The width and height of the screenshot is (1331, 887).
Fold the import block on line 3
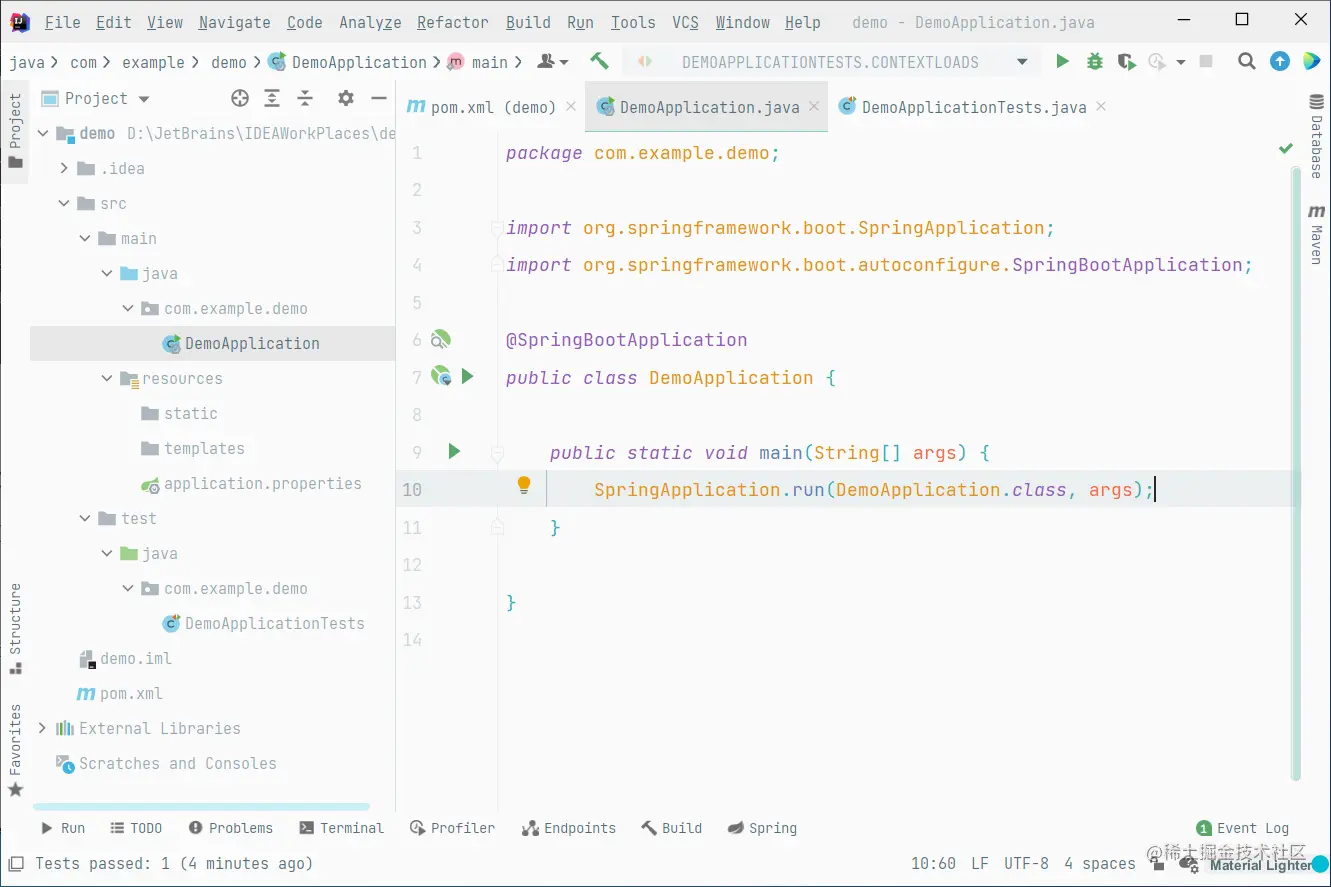tap(497, 228)
